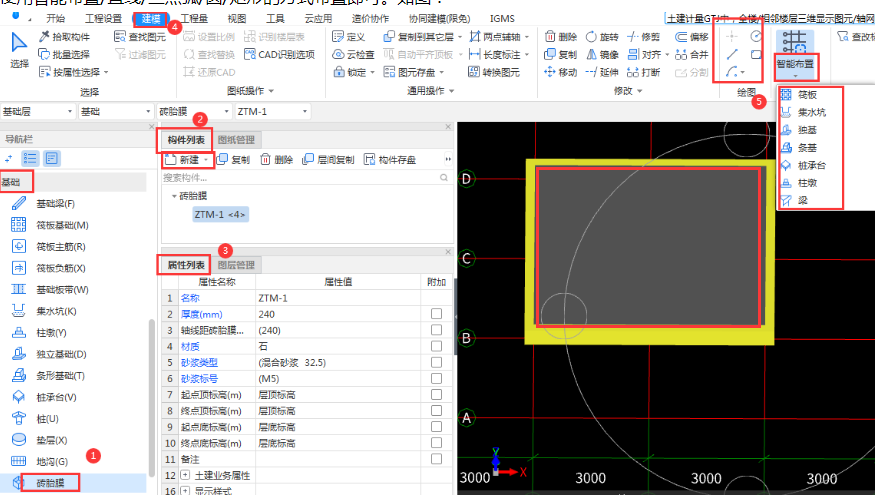Select 移动 move tool
This screenshot has height=497, width=881.
(x=561, y=72)
